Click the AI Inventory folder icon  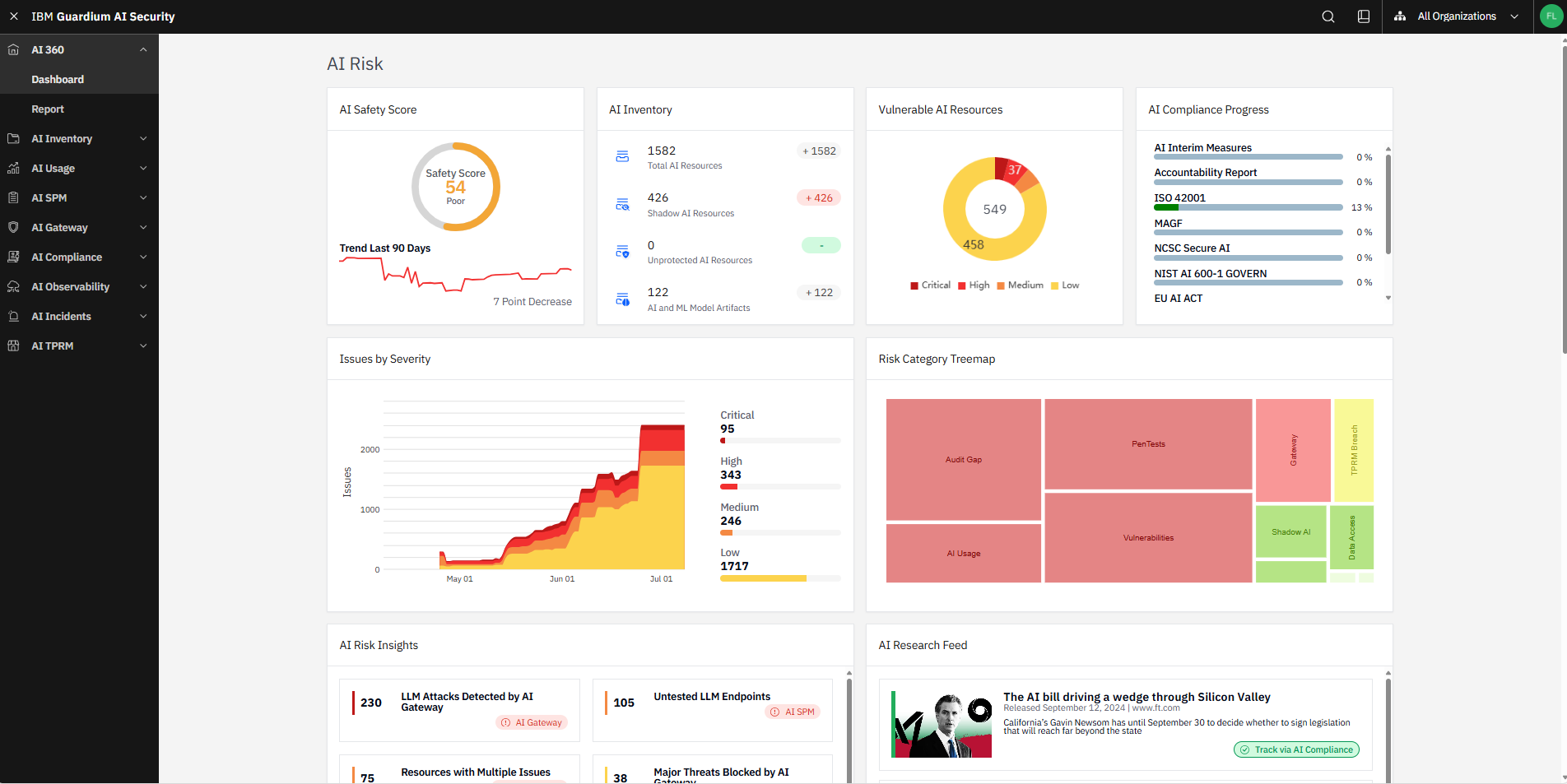(x=13, y=138)
